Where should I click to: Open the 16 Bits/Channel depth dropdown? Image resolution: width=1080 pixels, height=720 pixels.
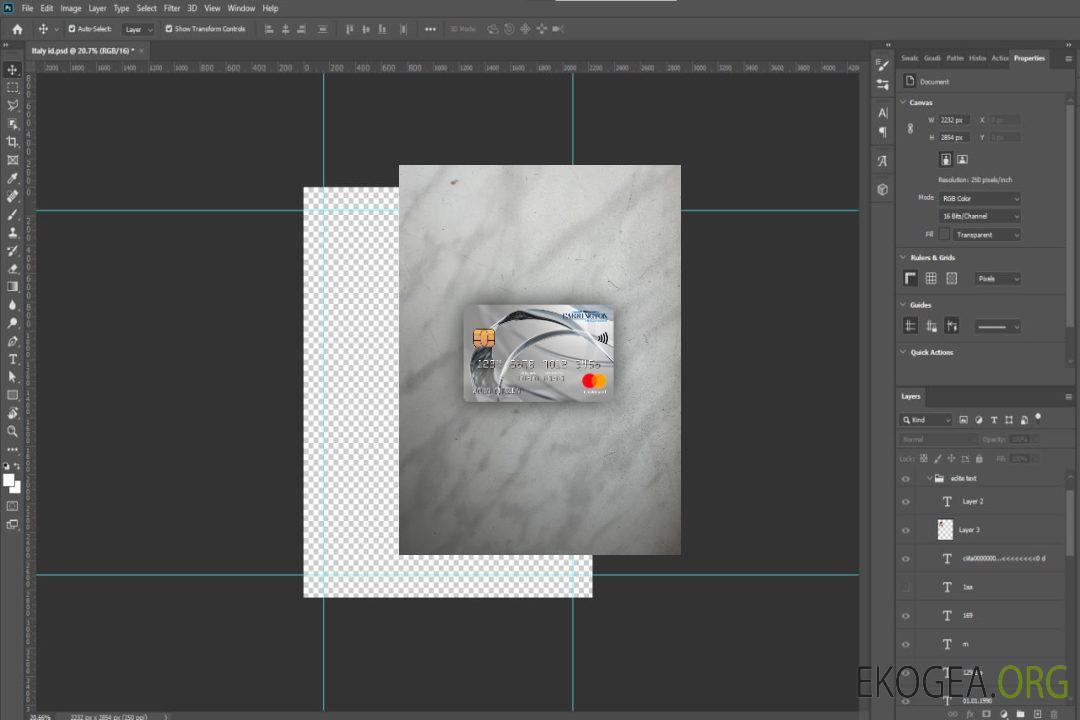point(980,217)
